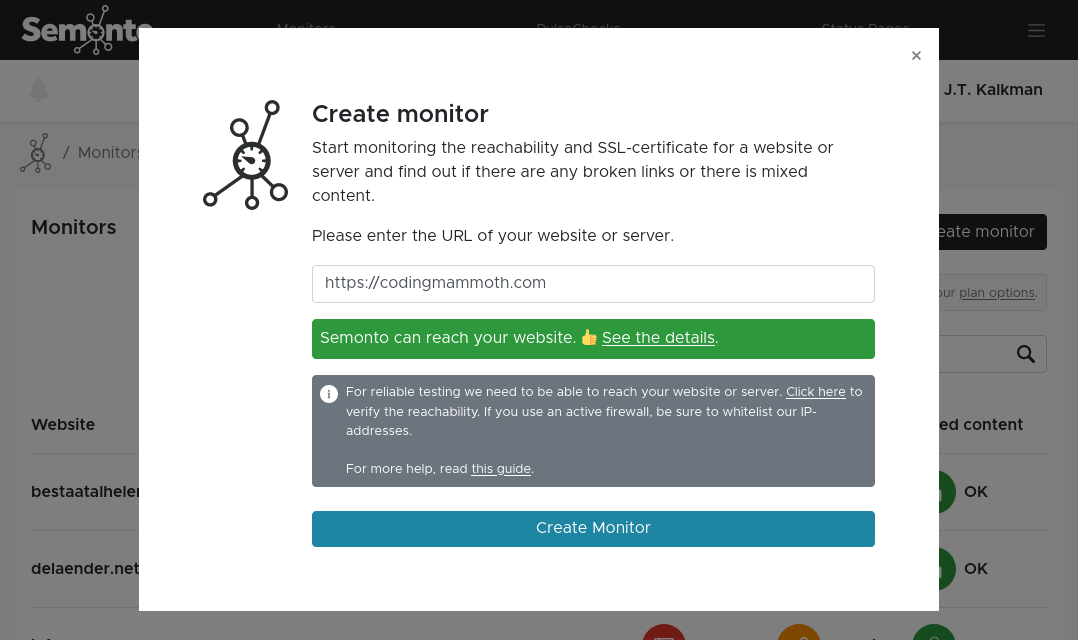Click the Semonto home icon in the breadcrumb
Screen dimensions: 1078x640
36,153
